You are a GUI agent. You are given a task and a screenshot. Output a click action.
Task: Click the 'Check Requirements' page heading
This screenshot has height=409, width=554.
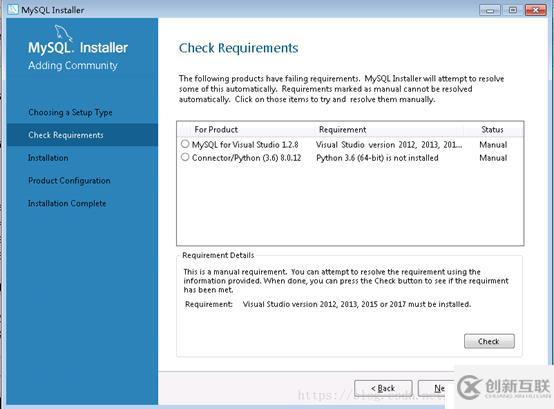tap(238, 48)
